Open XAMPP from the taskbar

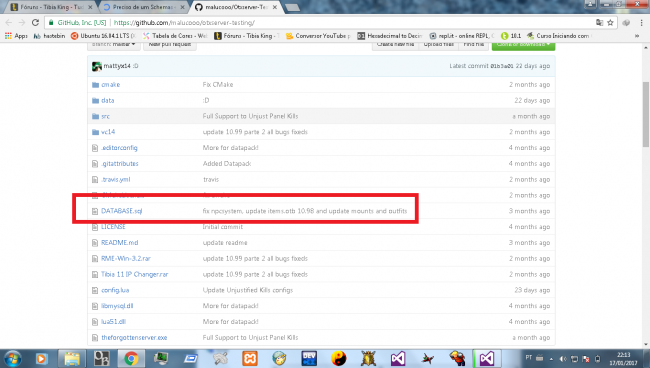coord(250,358)
